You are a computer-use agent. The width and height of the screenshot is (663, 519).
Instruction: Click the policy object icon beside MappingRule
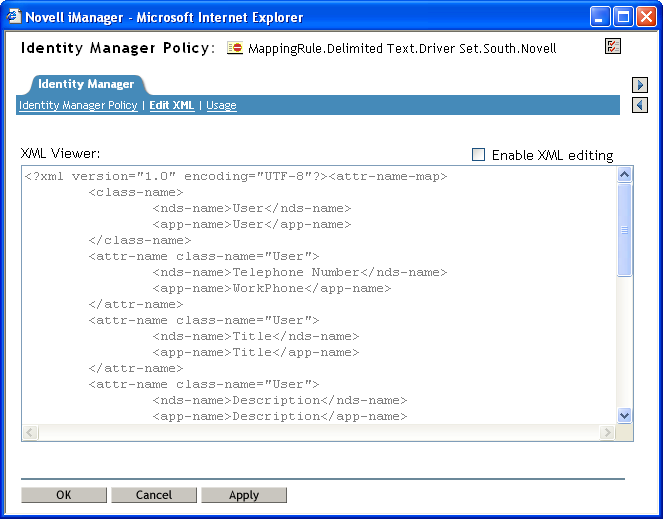235,48
